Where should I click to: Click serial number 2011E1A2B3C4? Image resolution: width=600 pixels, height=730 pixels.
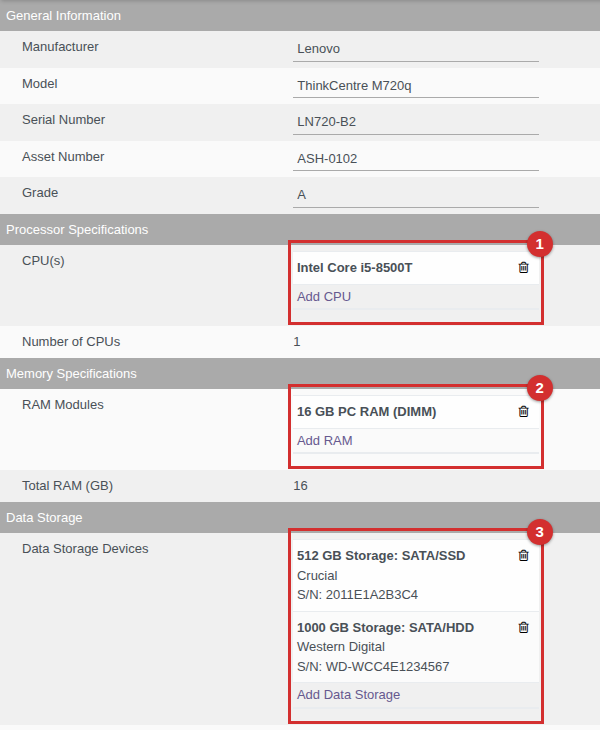click(x=371, y=595)
